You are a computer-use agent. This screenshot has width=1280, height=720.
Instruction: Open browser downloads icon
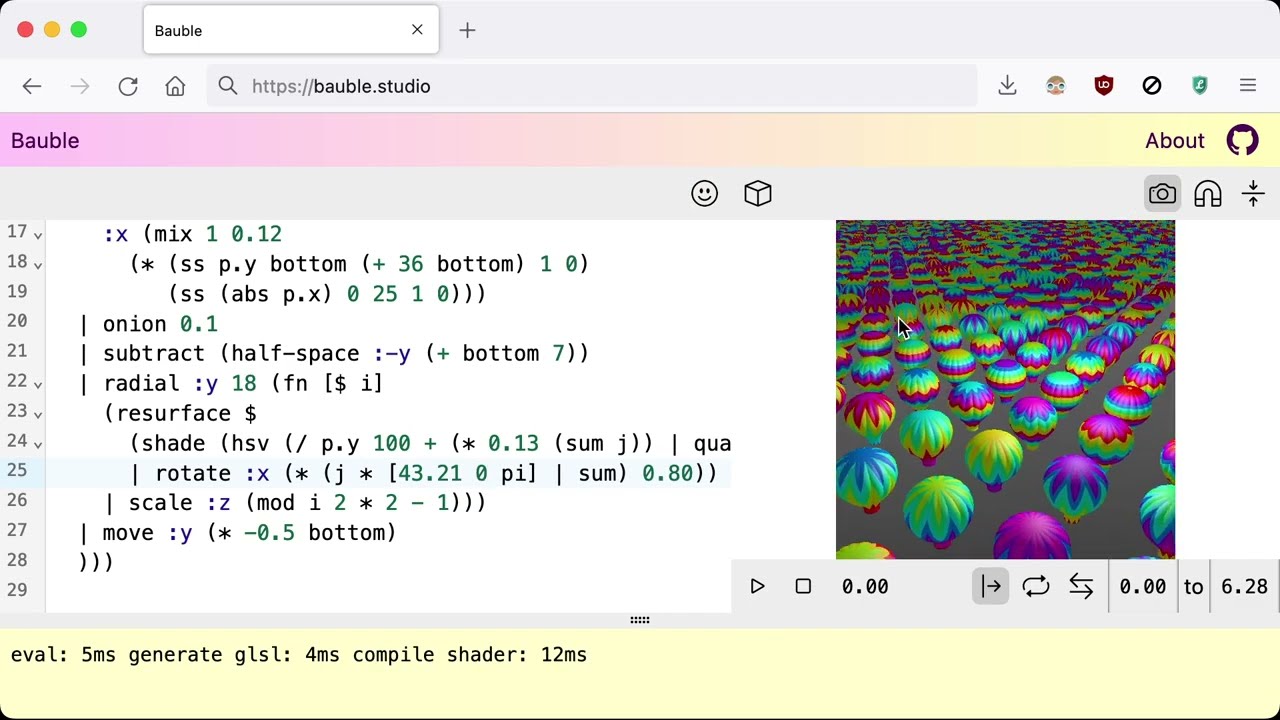pyautogui.click(x=1007, y=87)
